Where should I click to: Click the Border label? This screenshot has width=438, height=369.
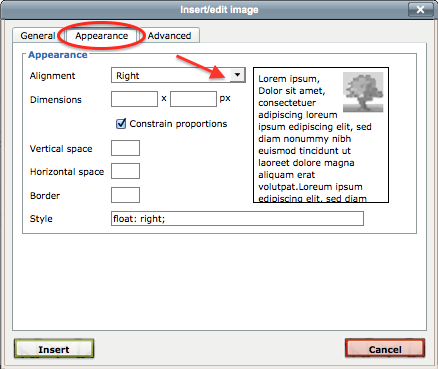point(45,195)
